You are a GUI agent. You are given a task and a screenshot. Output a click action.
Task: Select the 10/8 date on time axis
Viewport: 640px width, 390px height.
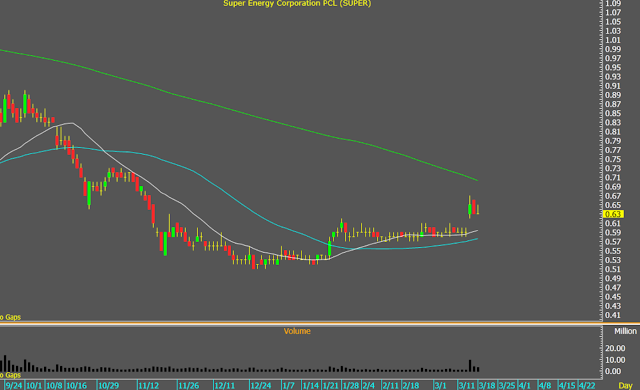point(54,386)
